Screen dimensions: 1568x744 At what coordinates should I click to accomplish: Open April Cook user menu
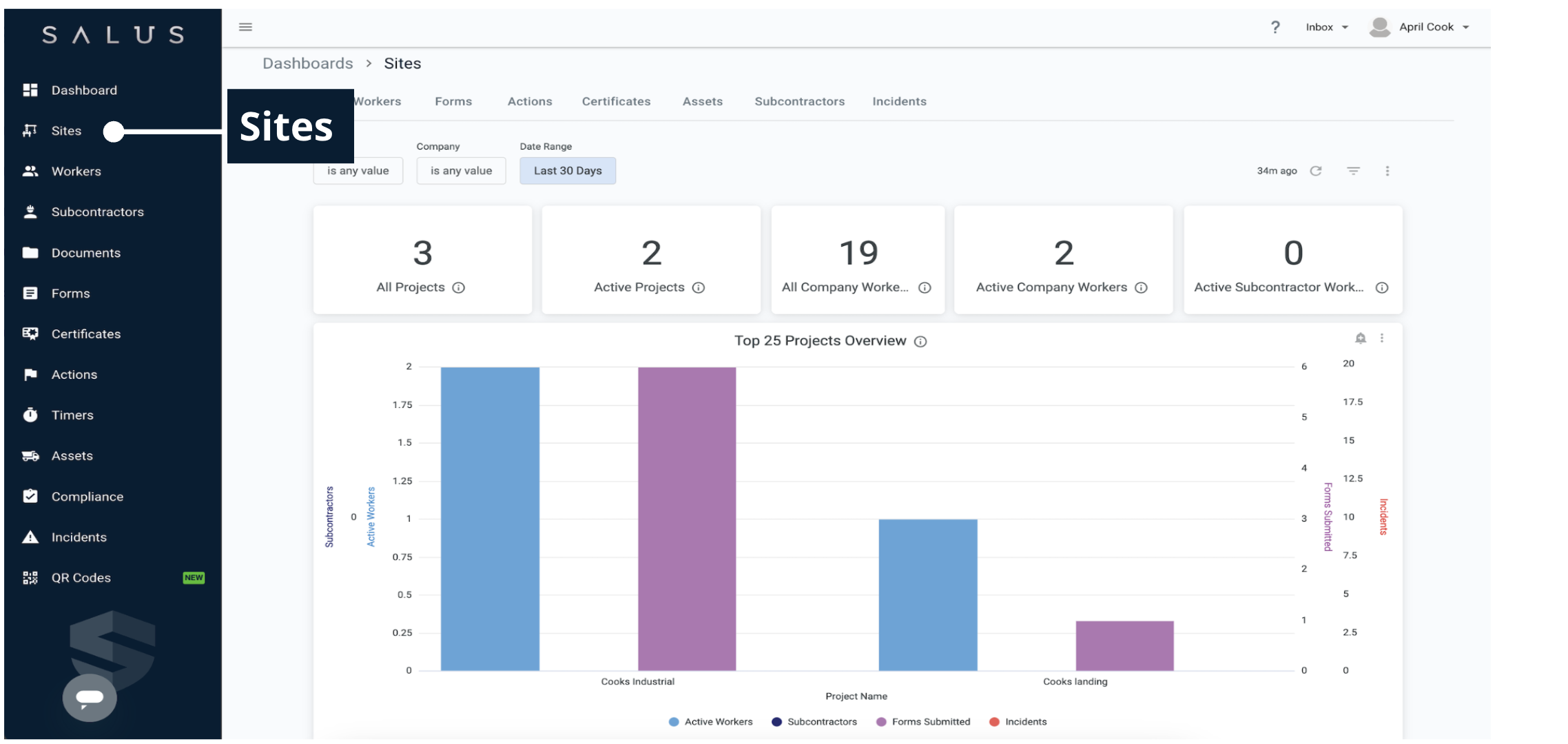(1425, 27)
